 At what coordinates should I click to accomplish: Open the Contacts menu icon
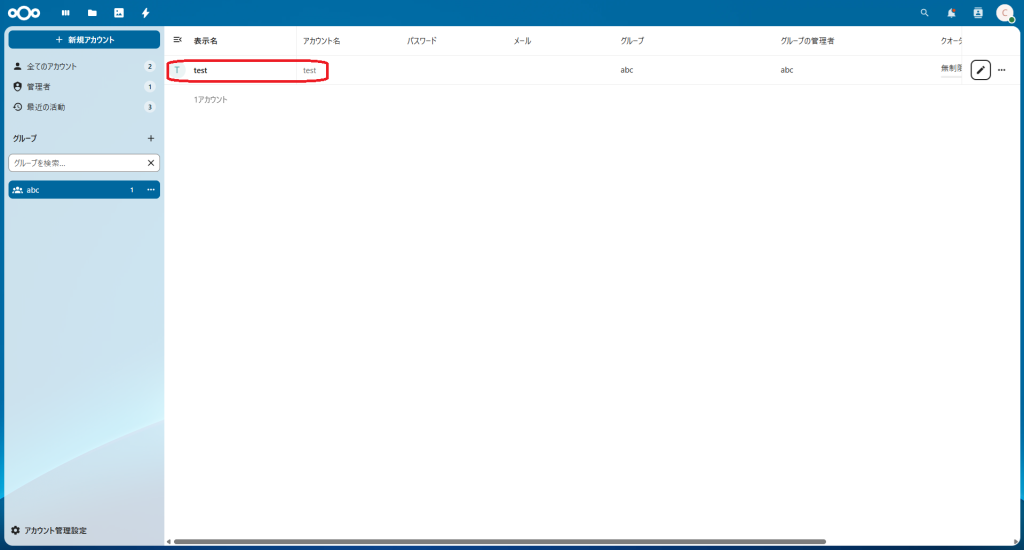(x=978, y=13)
